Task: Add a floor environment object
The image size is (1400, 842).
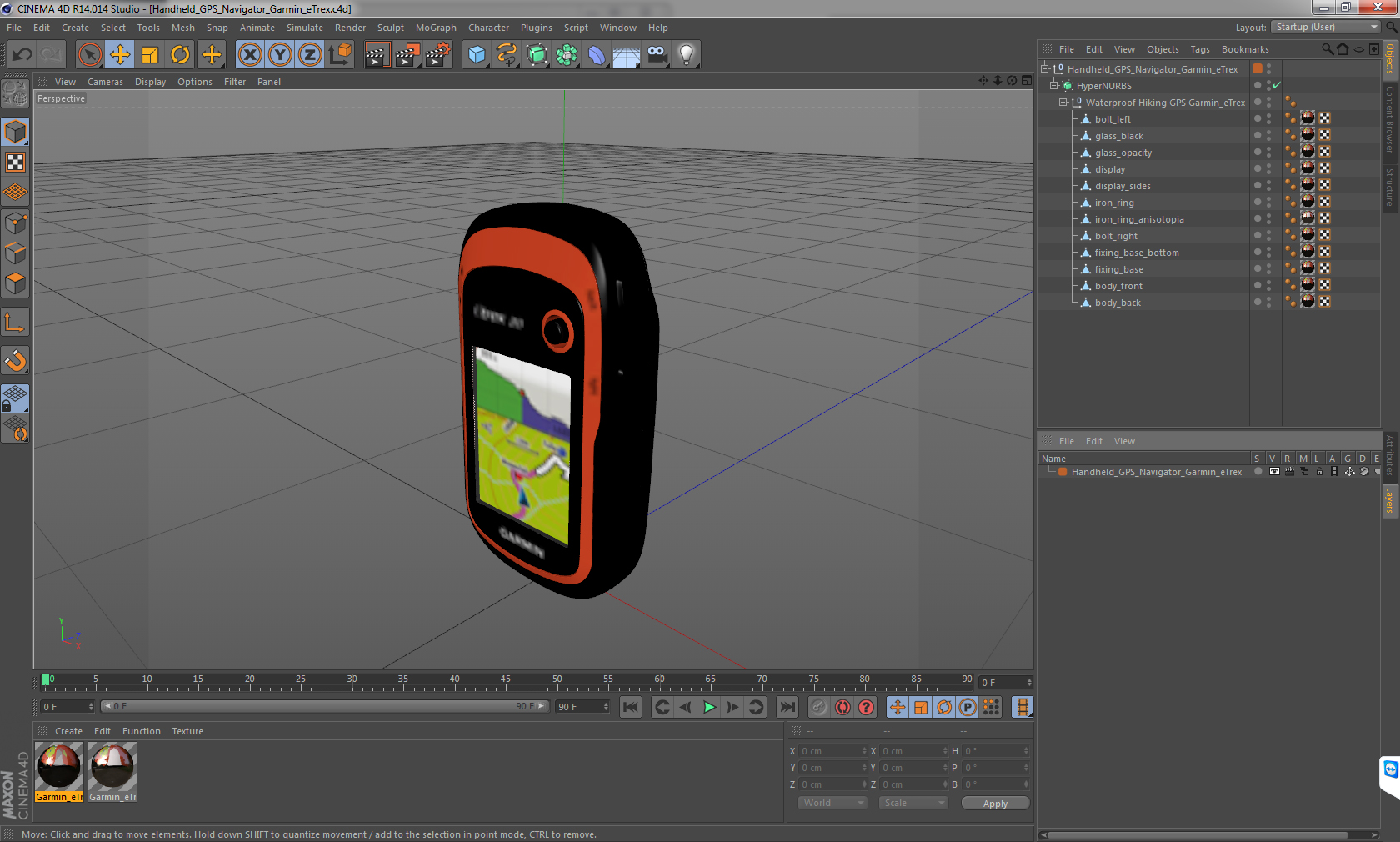Action: pyautogui.click(x=627, y=55)
